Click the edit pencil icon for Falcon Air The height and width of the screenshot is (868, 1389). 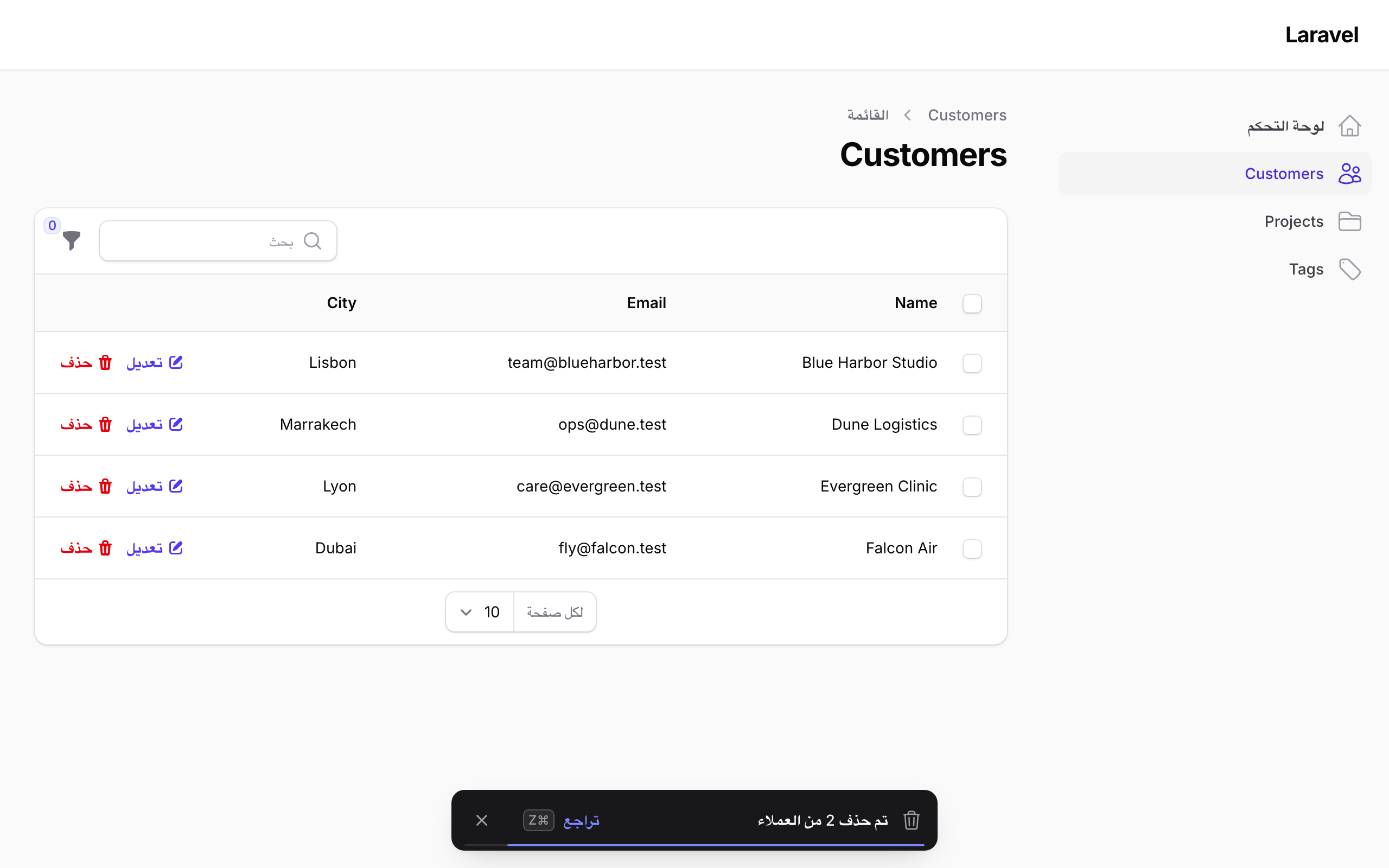point(176,548)
